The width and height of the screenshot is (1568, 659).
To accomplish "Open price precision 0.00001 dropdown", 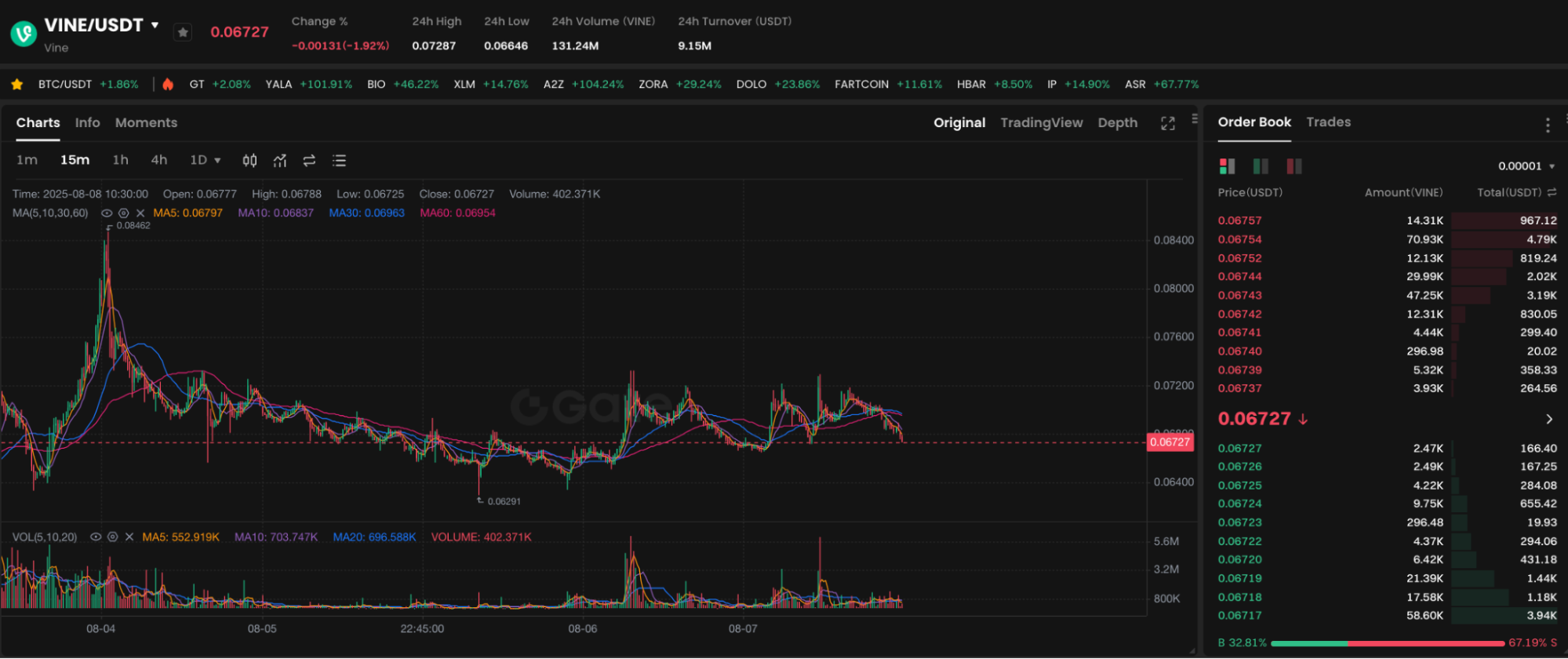I will click(x=1526, y=166).
